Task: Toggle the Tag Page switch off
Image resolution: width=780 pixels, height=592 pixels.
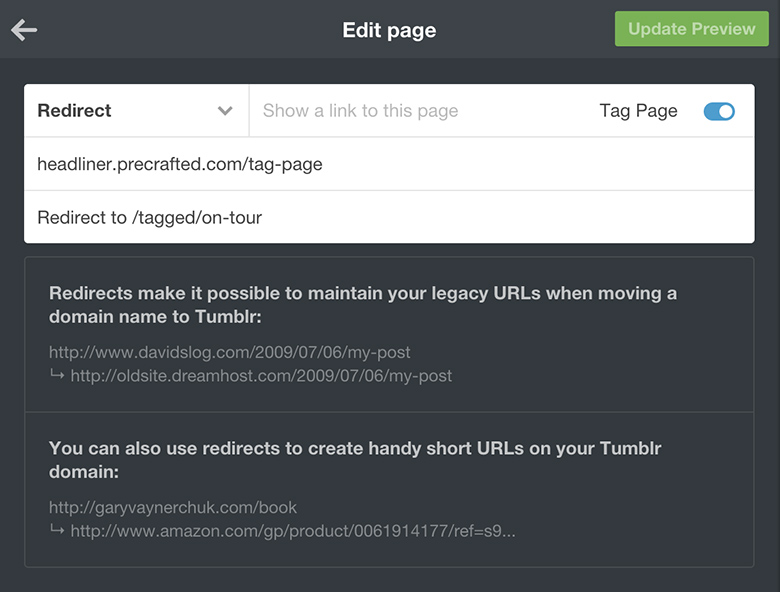Action: 719,112
